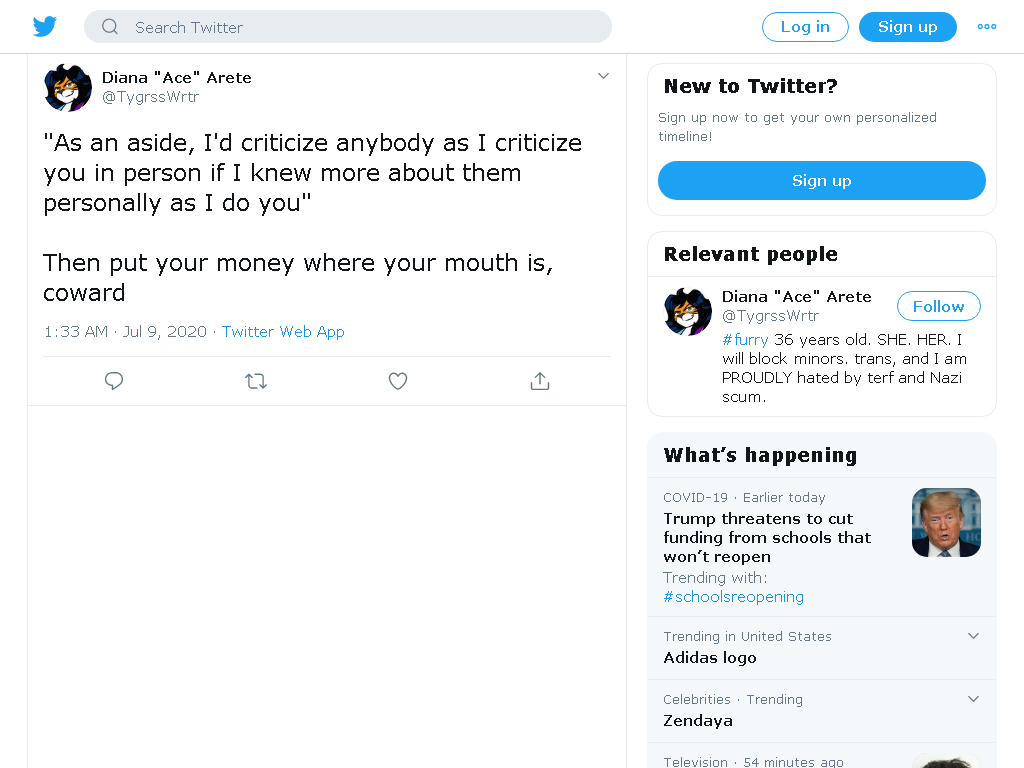Reply to the tweet via speech bubble icon
This screenshot has width=1024, height=768.
[x=114, y=381]
